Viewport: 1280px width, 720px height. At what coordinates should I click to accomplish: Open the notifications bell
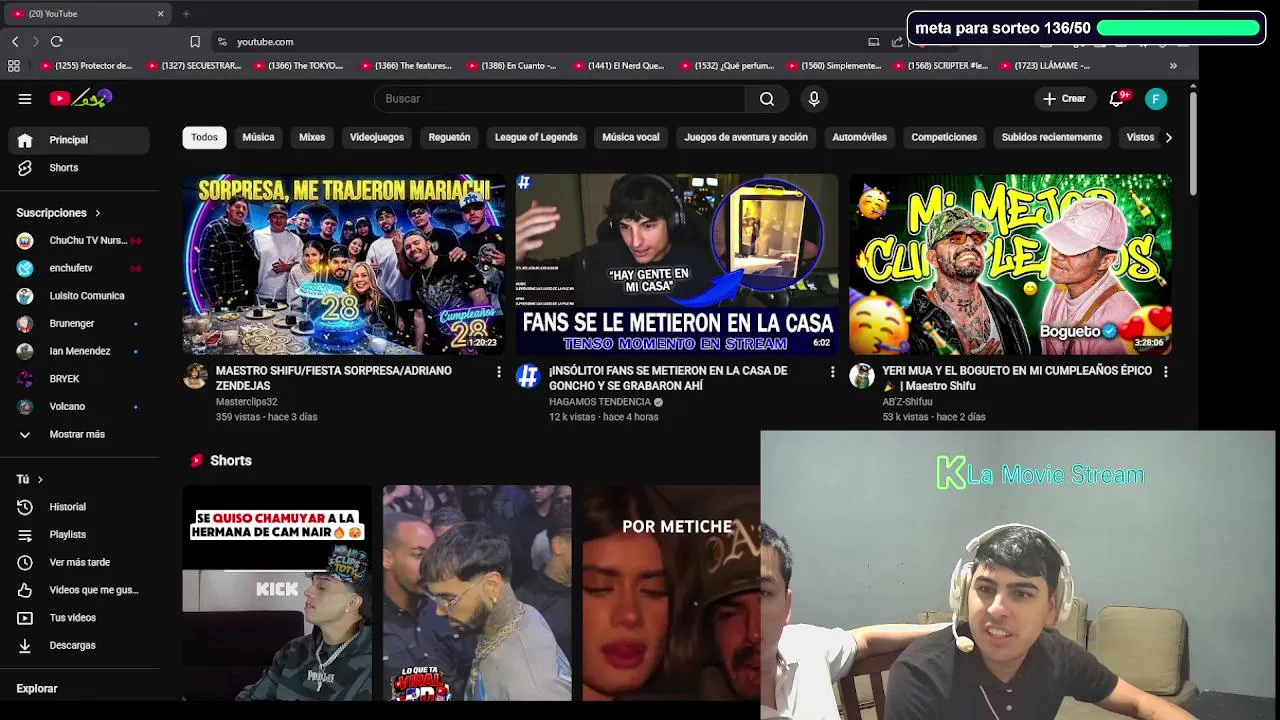(x=1117, y=99)
